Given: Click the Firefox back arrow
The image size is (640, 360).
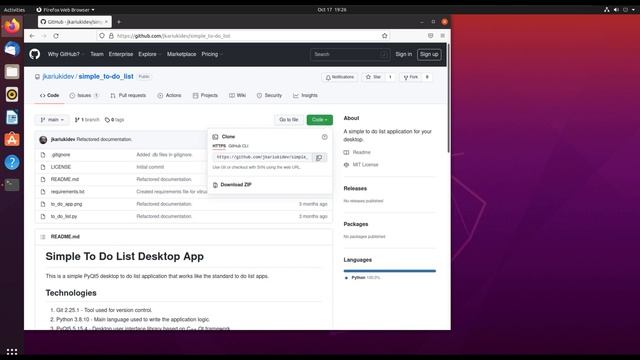Looking at the screenshot, I should [32, 36].
